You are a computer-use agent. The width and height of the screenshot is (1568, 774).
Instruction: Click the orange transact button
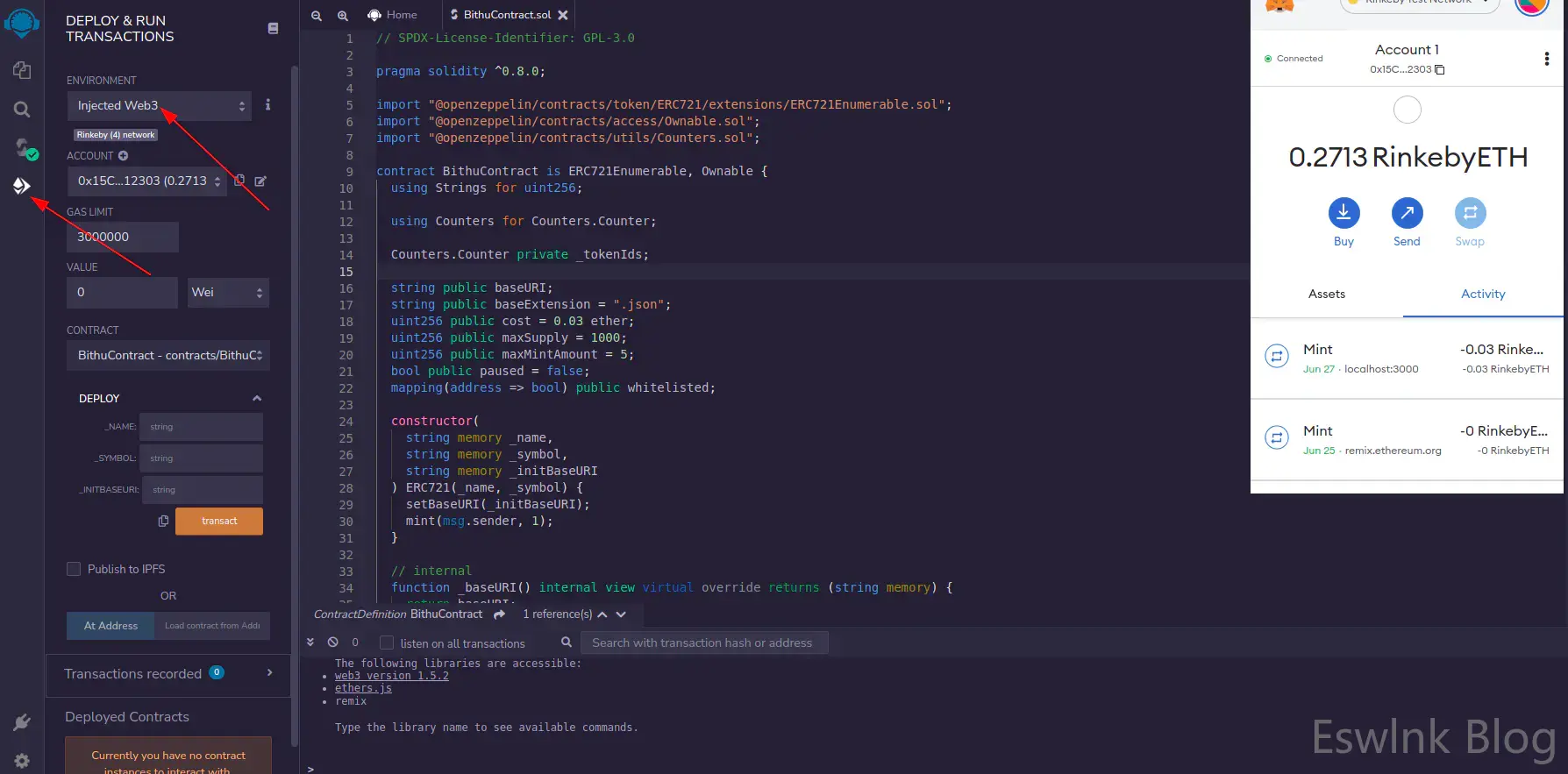pos(219,521)
